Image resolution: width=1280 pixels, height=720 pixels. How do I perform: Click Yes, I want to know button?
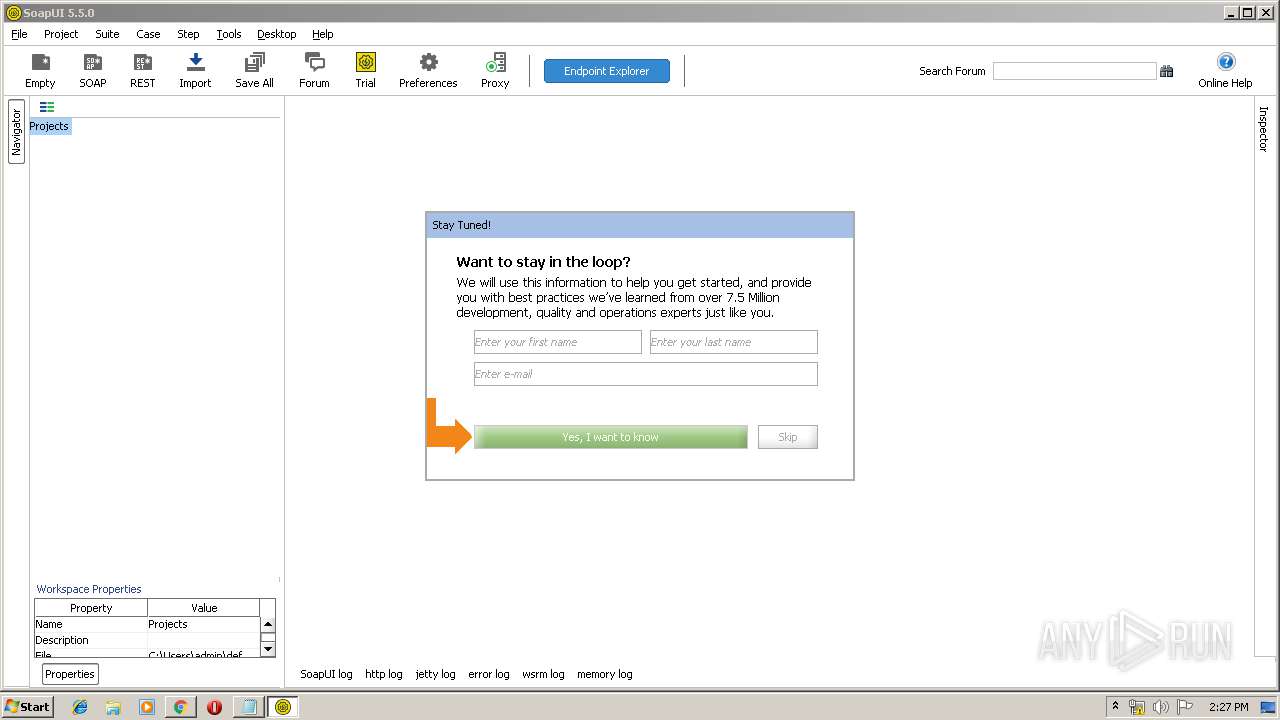coord(610,437)
